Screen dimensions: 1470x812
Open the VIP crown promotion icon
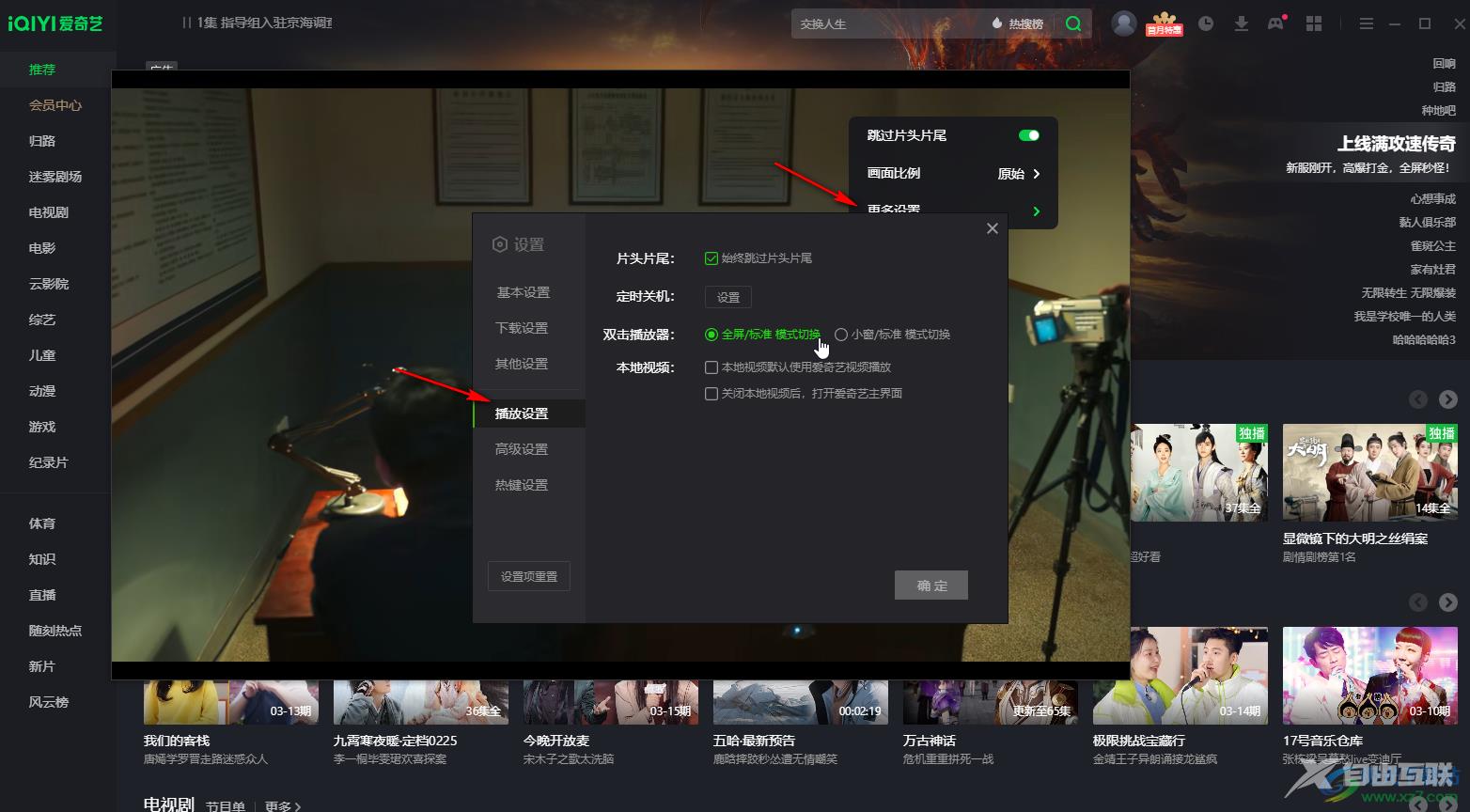[1164, 23]
